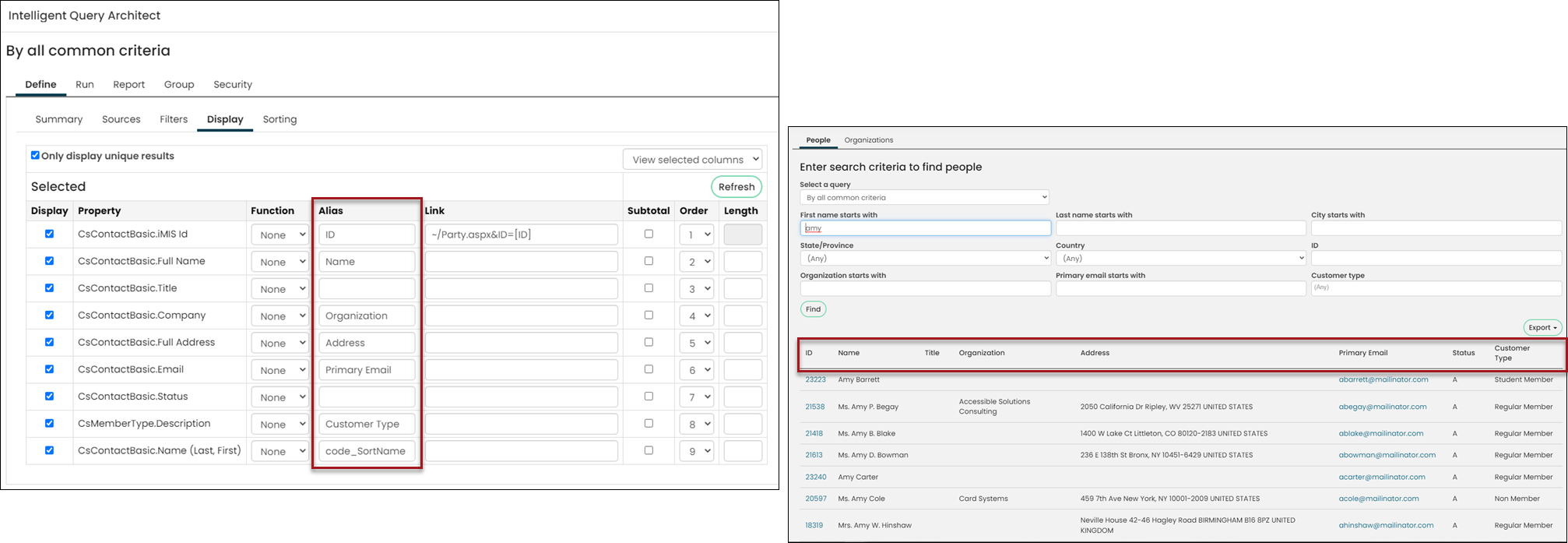Open Order dropdown showing 5
This screenshot has width=1568, height=543.
pyautogui.click(x=696, y=343)
